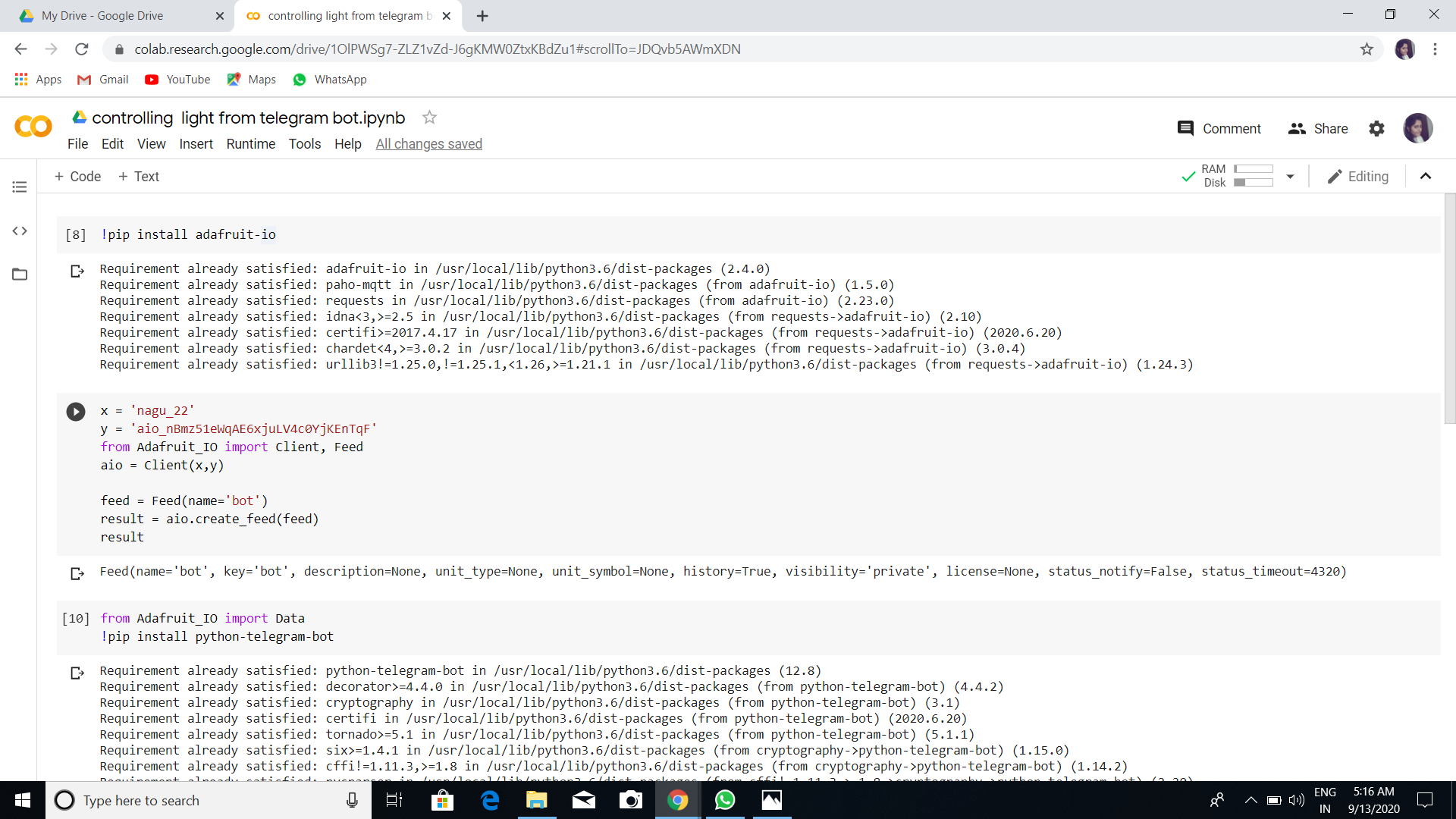Expand the RAM and Disk resources dropdown
The image size is (1456, 819).
1291,176
